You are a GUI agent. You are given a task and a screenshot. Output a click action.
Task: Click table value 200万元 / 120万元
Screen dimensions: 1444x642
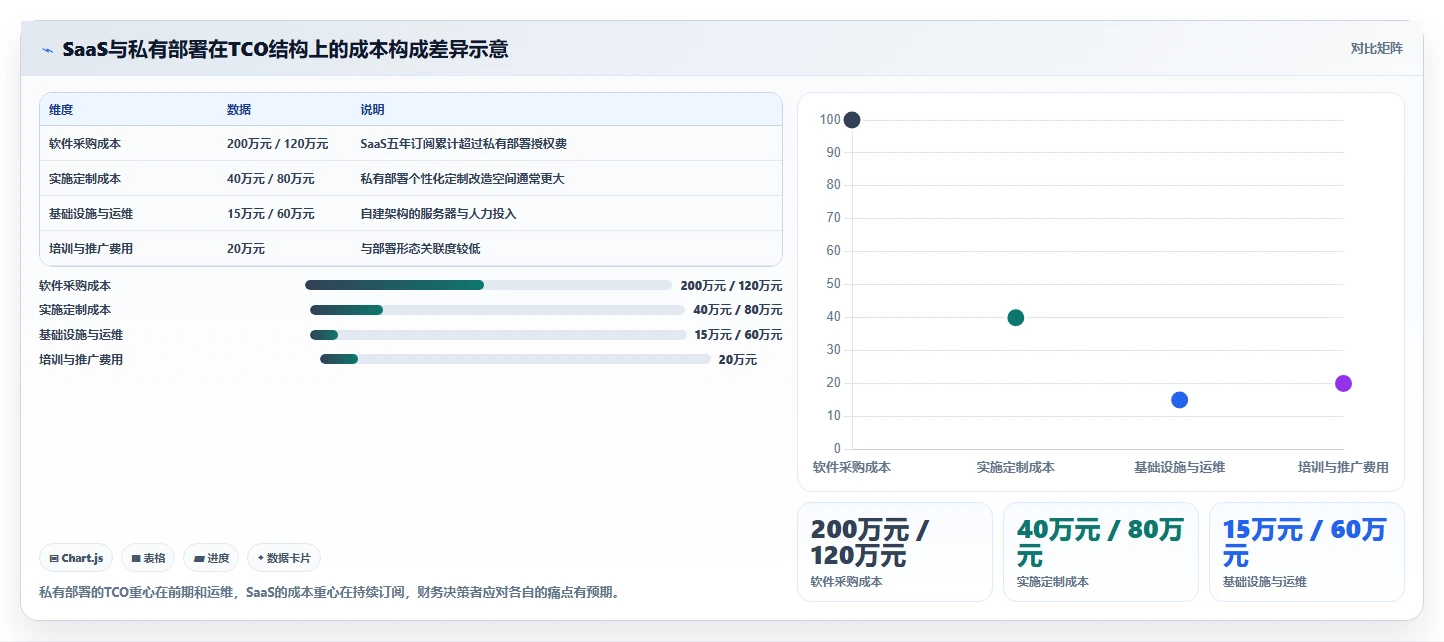[277, 144]
